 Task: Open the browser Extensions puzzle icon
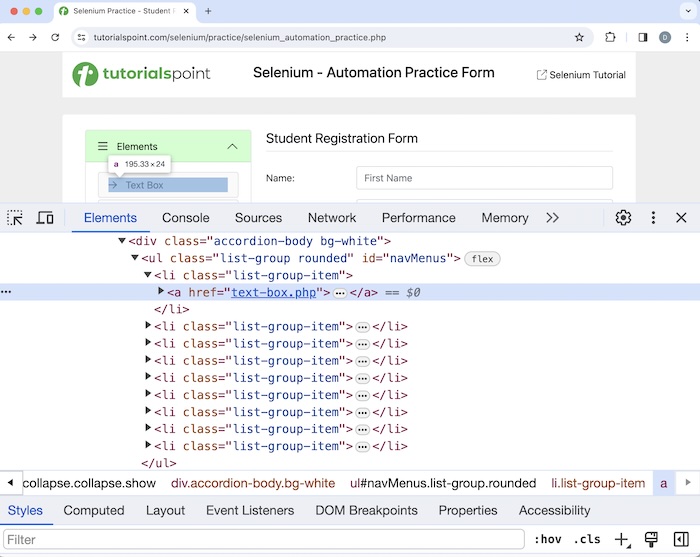tap(610, 37)
